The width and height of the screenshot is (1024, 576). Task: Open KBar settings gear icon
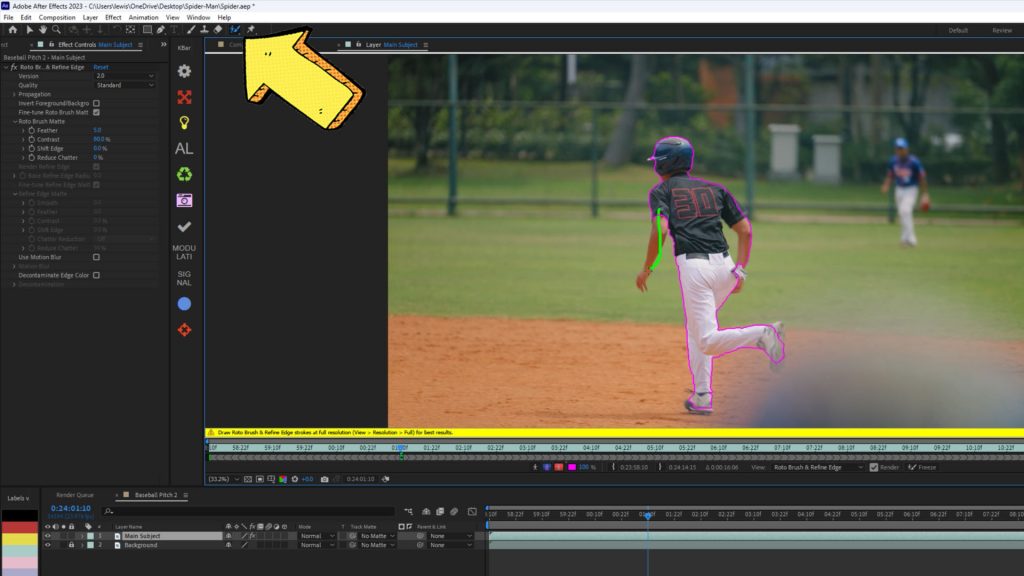[184, 71]
